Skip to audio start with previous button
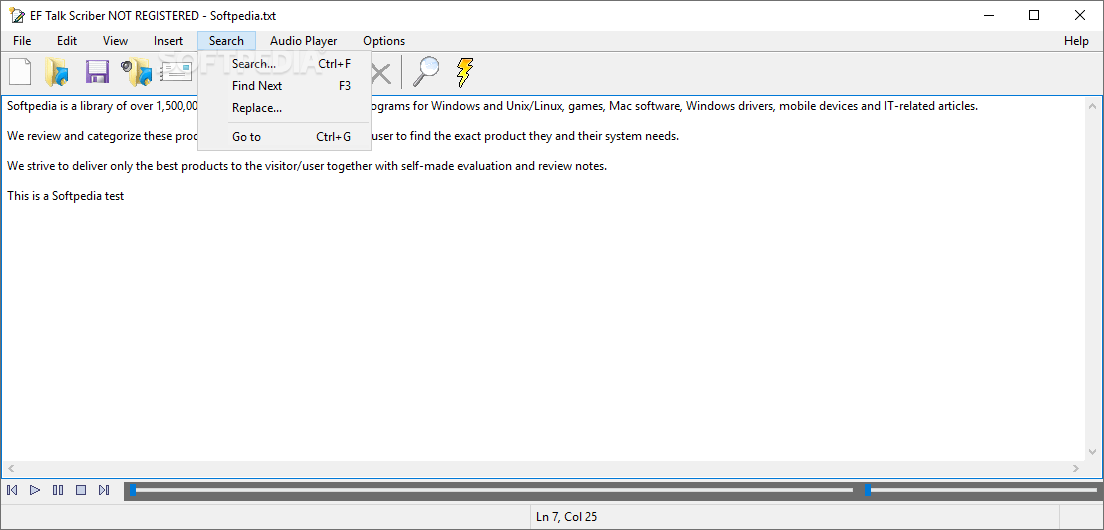 click(12, 490)
